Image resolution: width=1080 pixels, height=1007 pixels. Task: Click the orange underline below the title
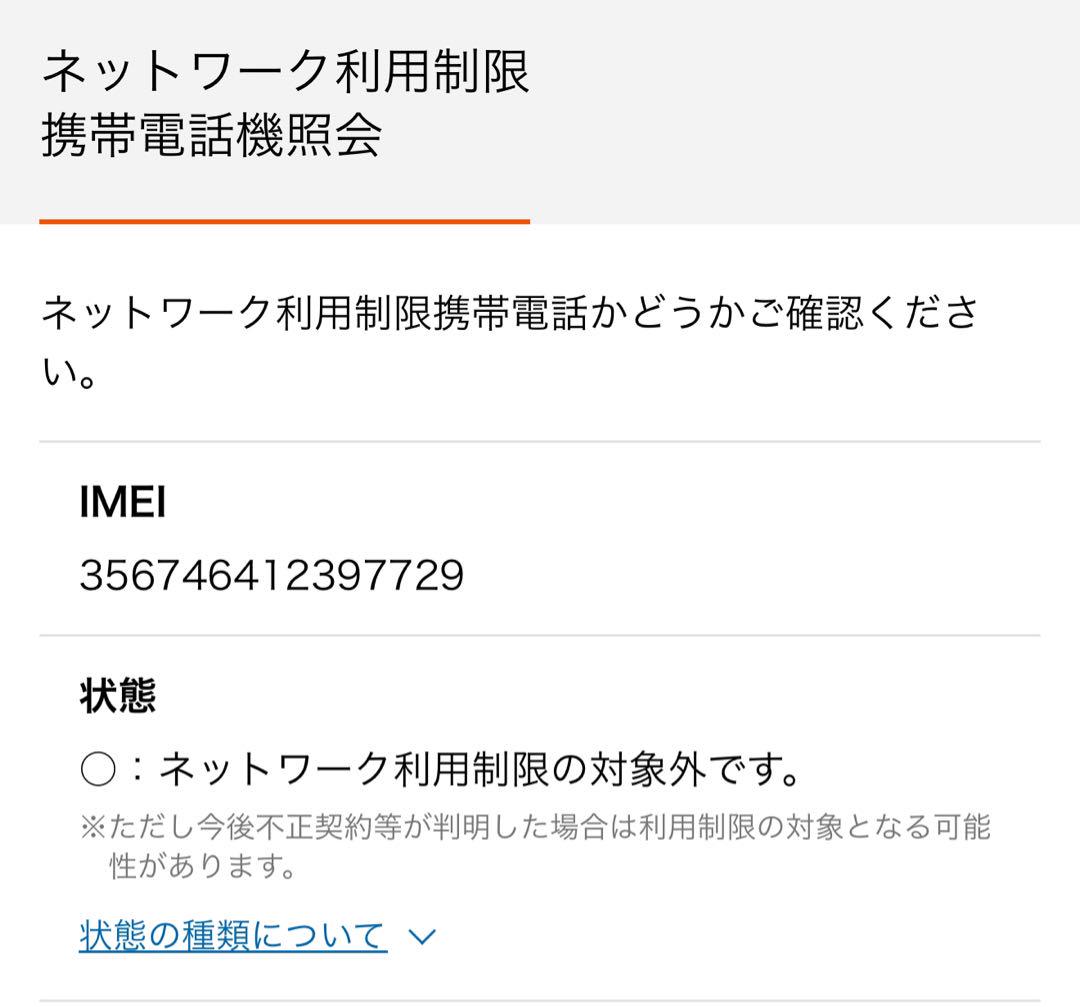pos(284,221)
